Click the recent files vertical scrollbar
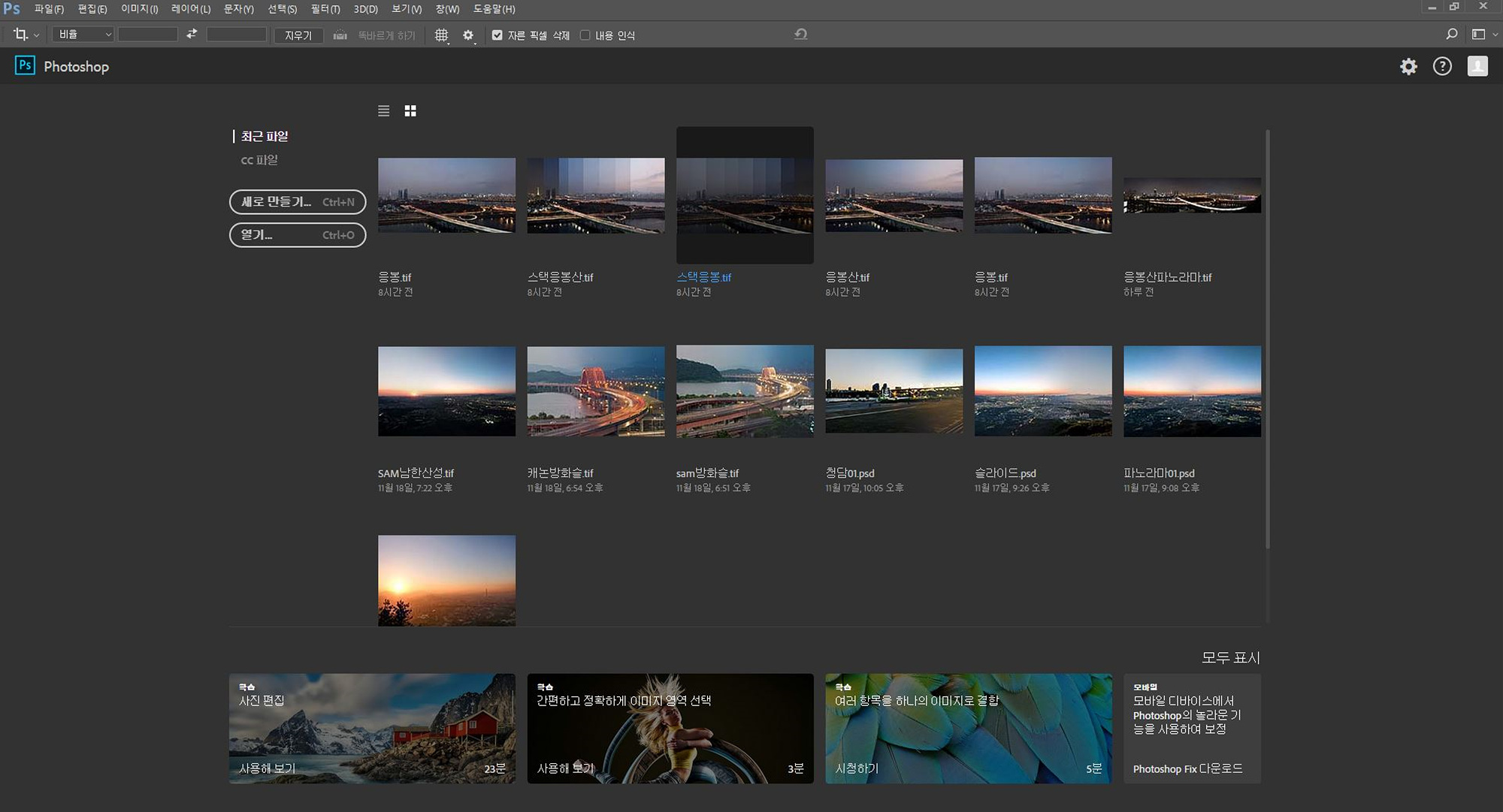1503x812 pixels. [1267, 338]
